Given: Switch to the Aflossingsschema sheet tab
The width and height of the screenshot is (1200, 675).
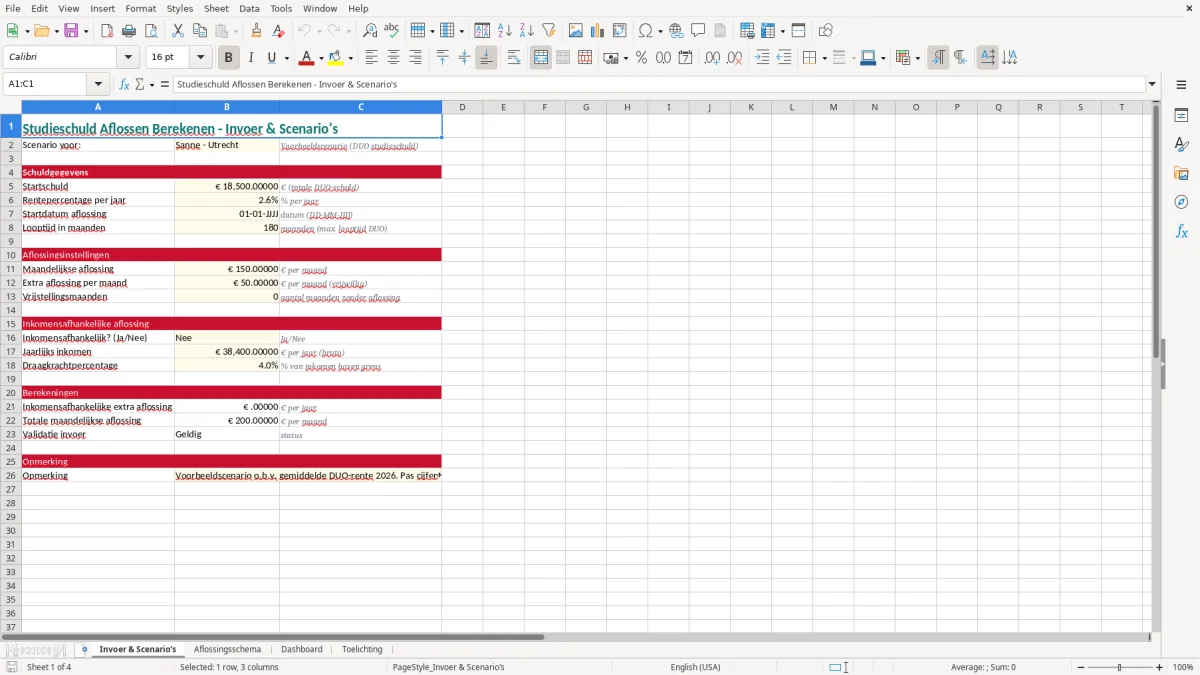Looking at the screenshot, I should (227, 649).
